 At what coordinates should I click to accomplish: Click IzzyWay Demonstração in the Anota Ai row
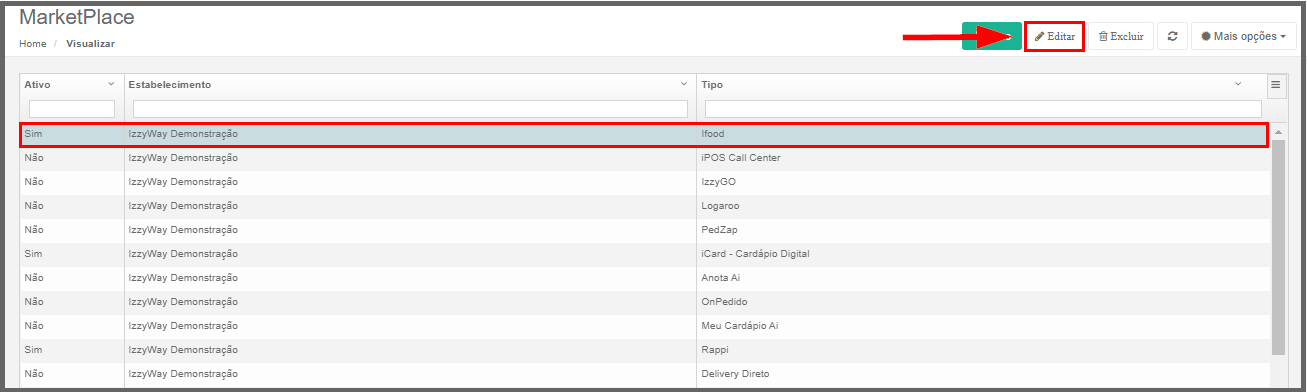[183, 278]
